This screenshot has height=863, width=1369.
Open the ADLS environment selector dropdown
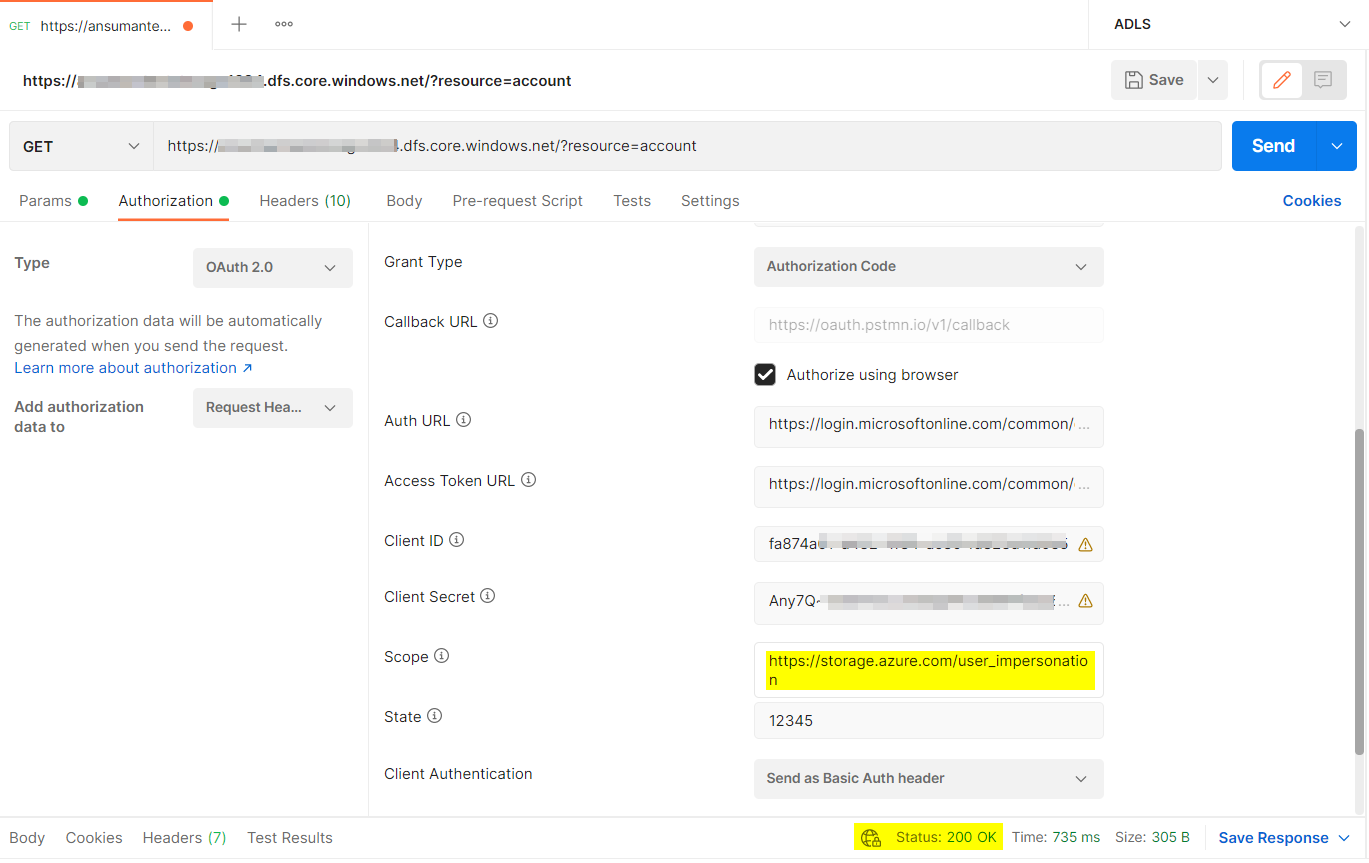click(1228, 24)
